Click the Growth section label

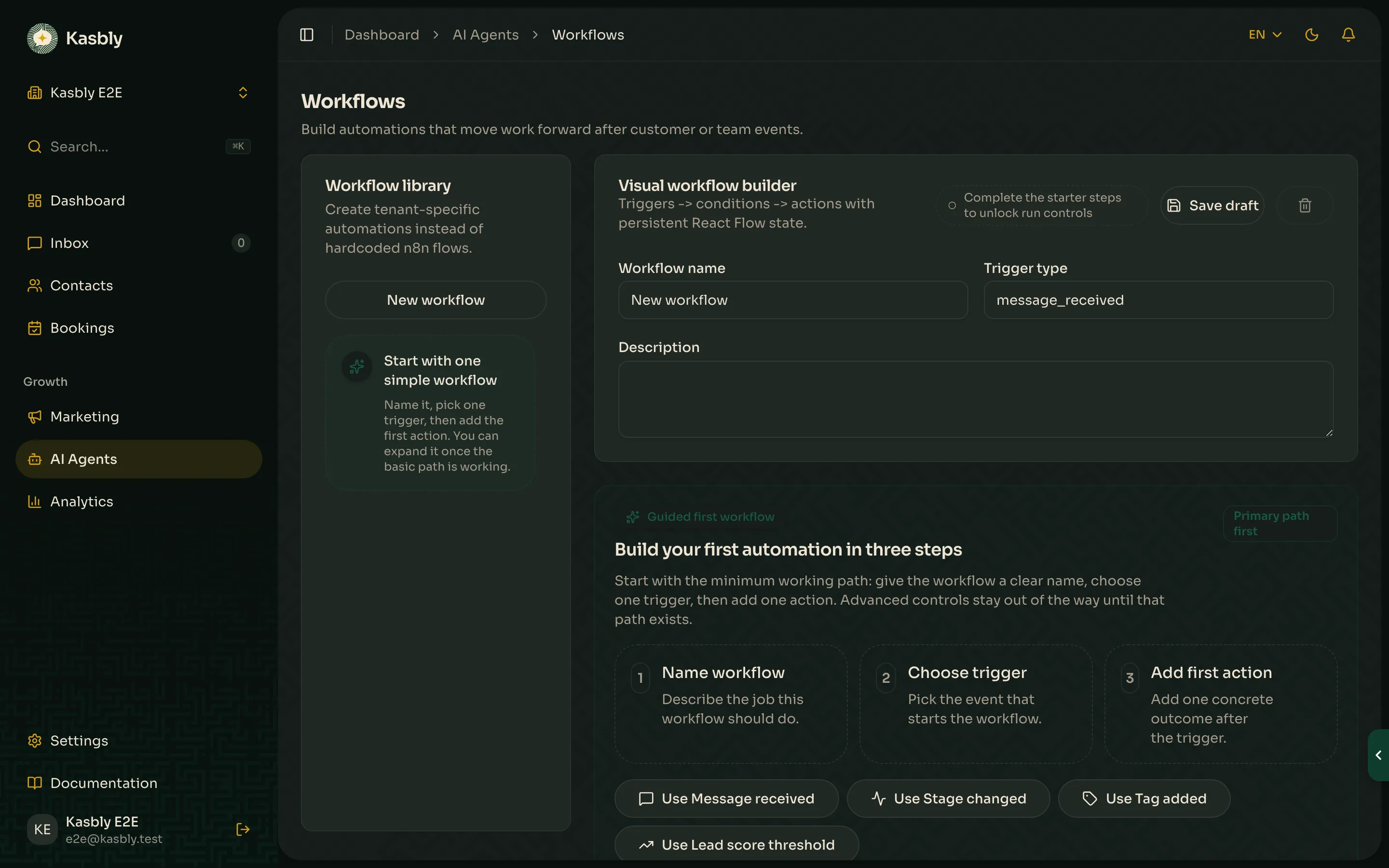coord(45,382)
